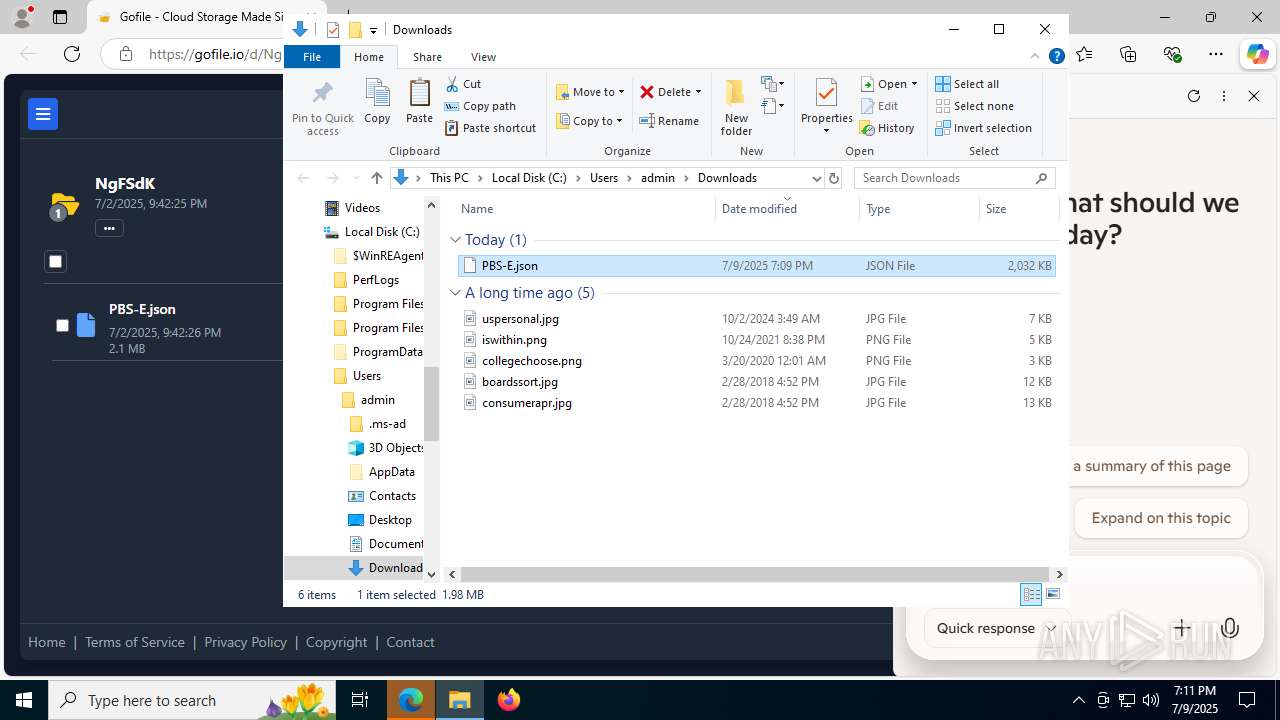Open Copy to dropdown

(590, 121)
